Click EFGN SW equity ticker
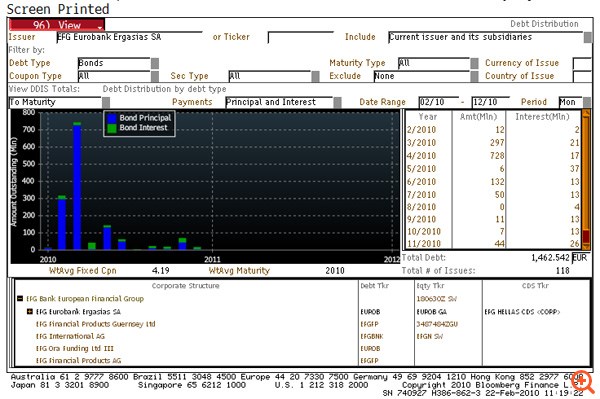600x399 pixels. point(430,336)
